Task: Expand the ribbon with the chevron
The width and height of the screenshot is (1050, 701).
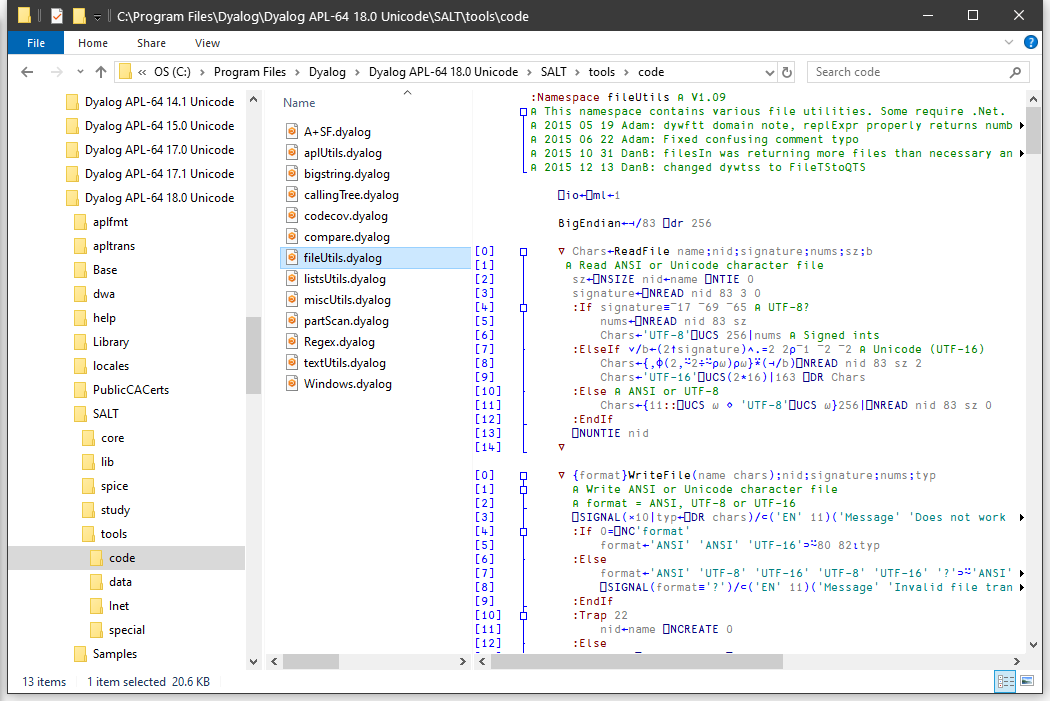Action: [x=1010, y=43]
